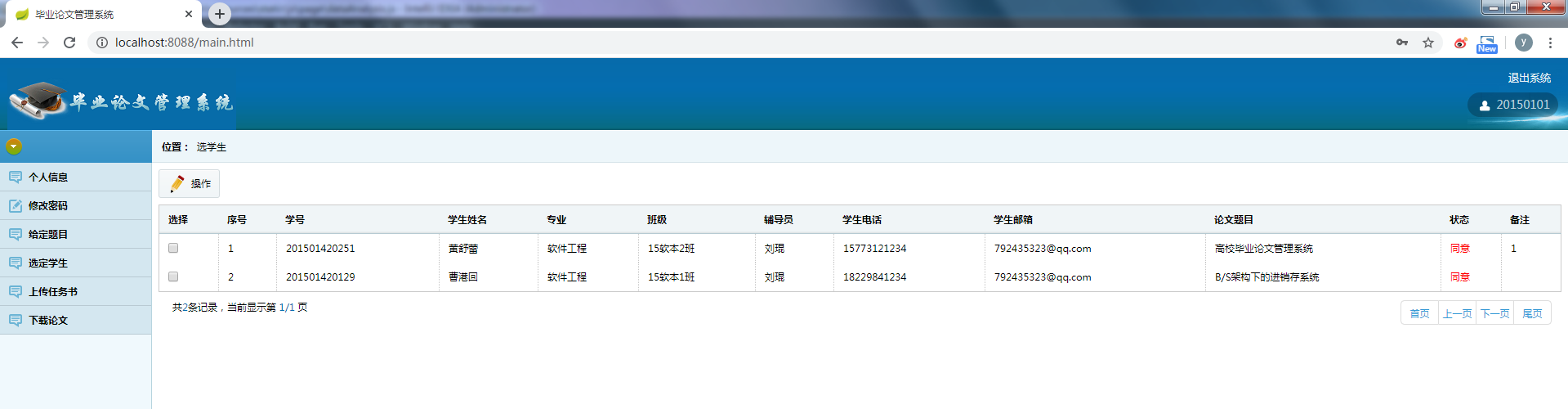
Task: Check the box for student 201501420251
Action: click(173, 248)
